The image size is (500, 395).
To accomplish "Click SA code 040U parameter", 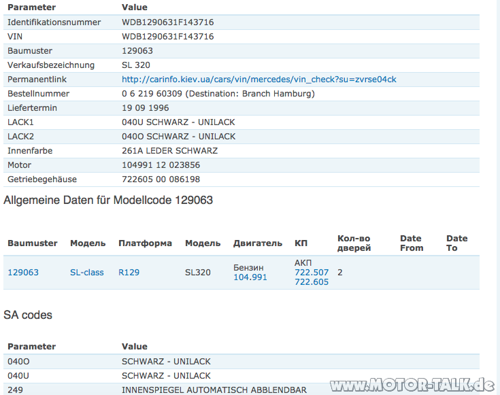I will (x=18, y=376).
